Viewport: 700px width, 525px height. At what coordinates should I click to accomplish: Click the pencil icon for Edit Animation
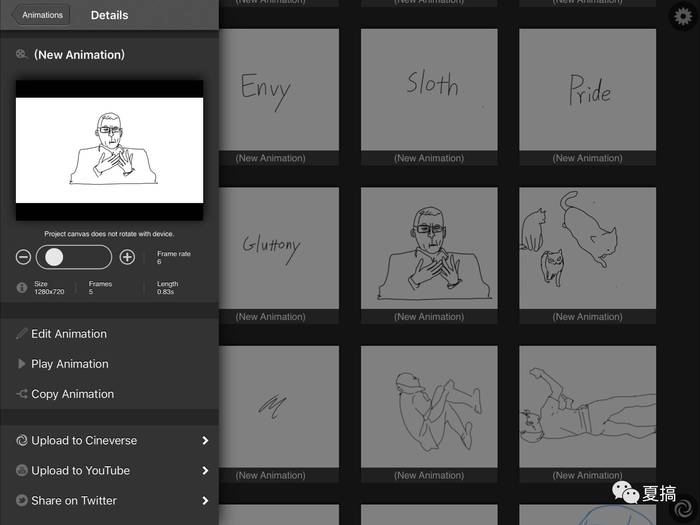click(x=21, y=333)
